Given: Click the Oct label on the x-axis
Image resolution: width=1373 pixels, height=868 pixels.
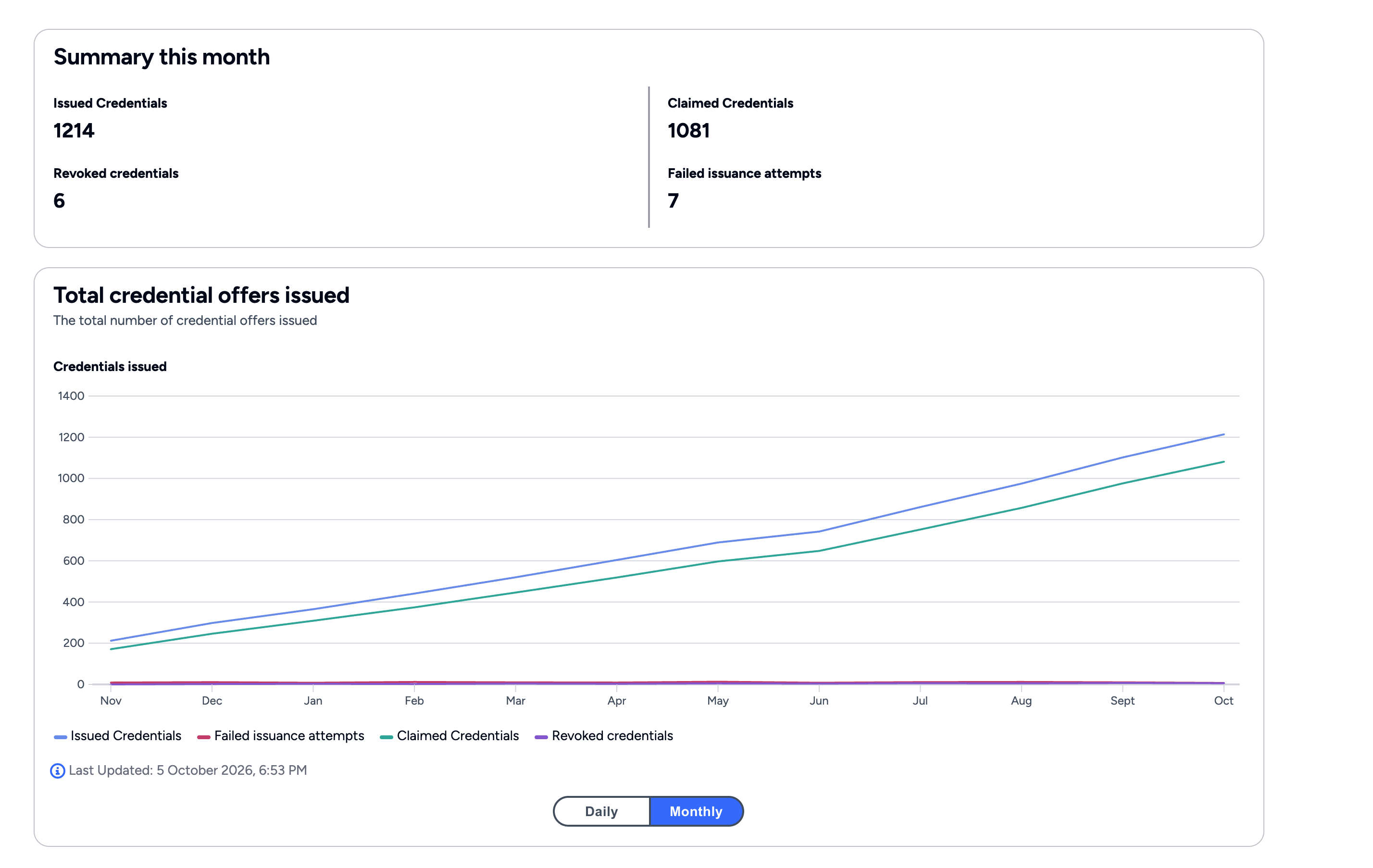Looking at the screenshot, I should tap(1223, 701).
